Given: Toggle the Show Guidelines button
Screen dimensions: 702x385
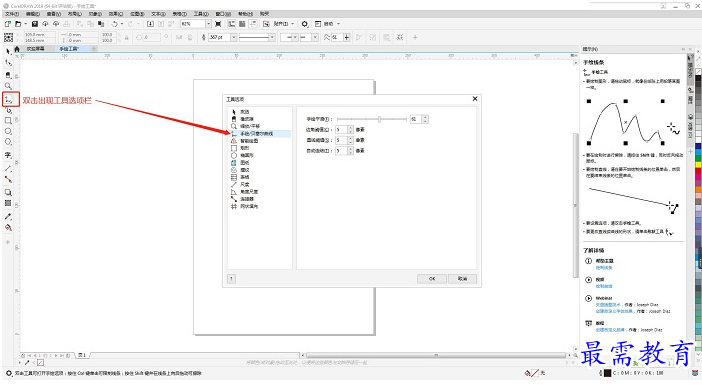Looking at the screenshot, I should [253, 24].
